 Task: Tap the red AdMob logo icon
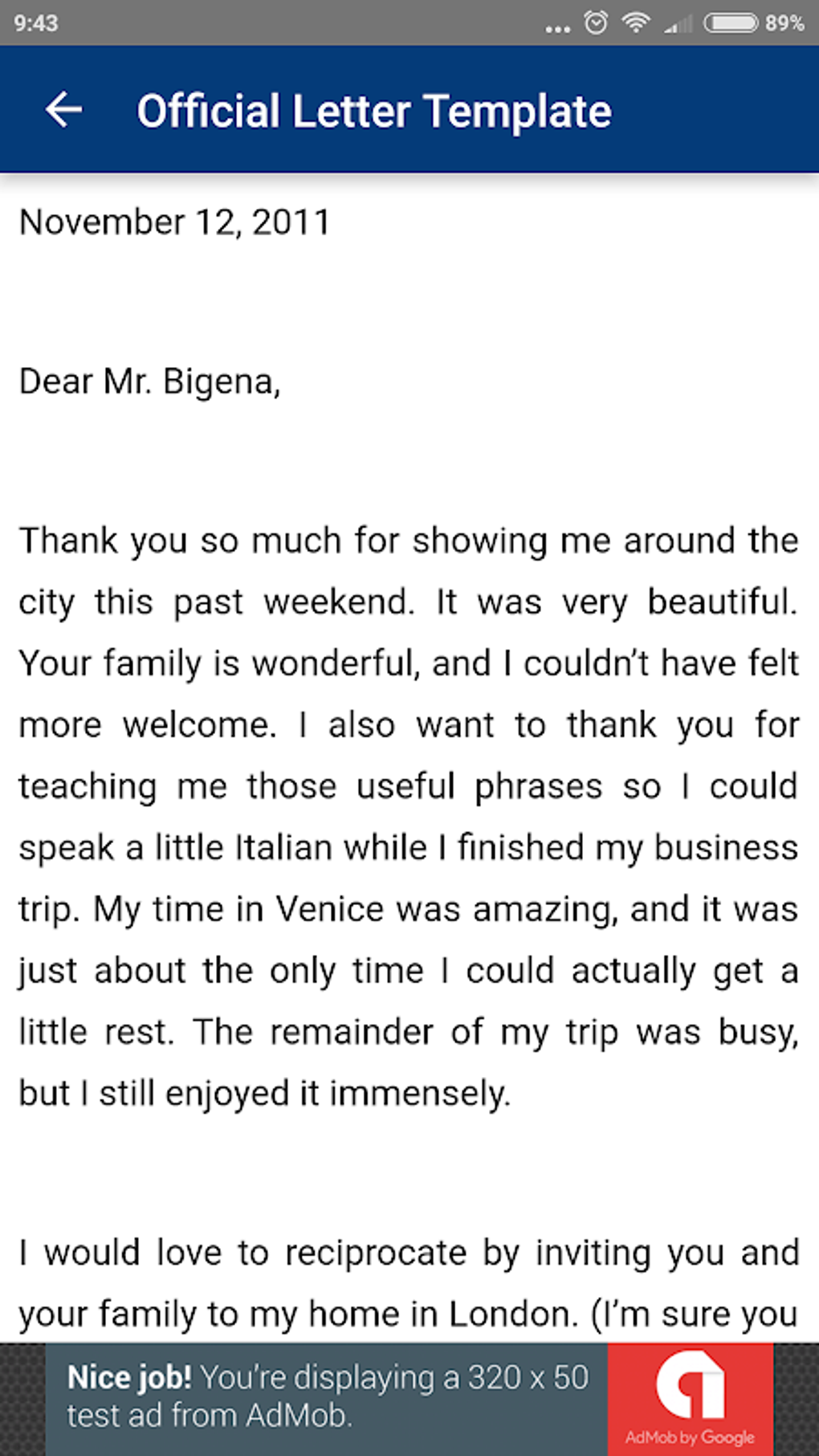pos(690,1385)
